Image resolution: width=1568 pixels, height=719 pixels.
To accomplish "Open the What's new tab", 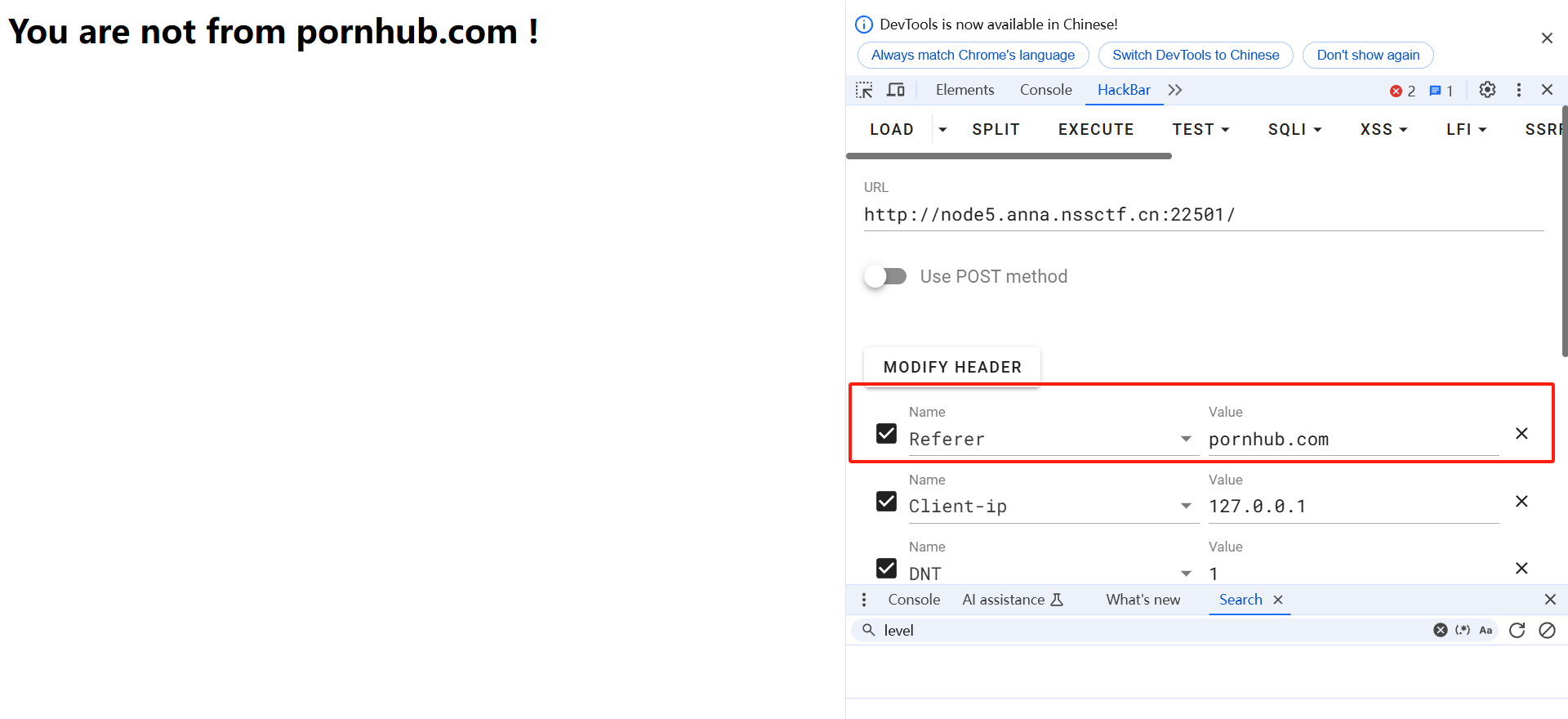I will 1143,600.
